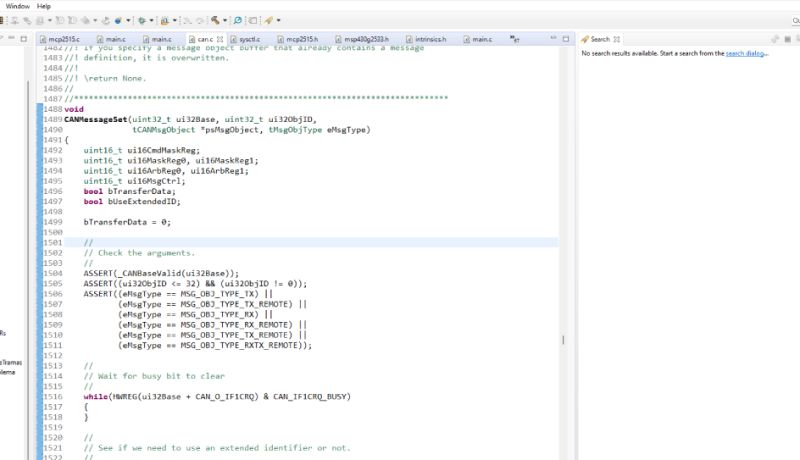The image size is (800, 460).
Task: Click the MSG_OBJ_TYPE_RXTX_REMOTE line
Action: (215, 345)
